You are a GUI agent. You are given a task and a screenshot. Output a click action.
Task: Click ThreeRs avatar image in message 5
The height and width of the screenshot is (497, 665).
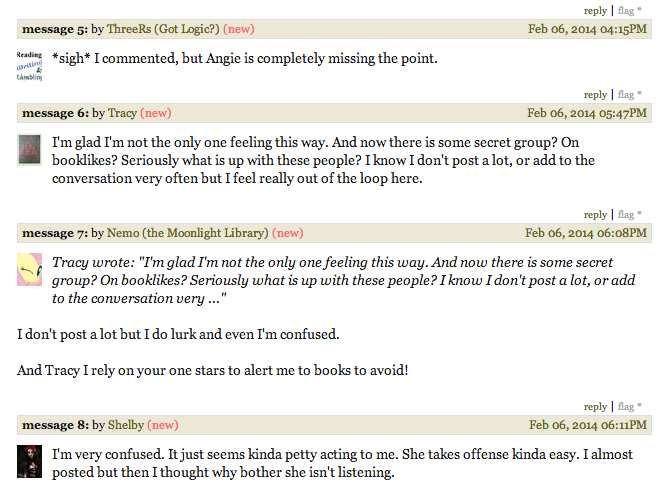[x=30, y=66]
